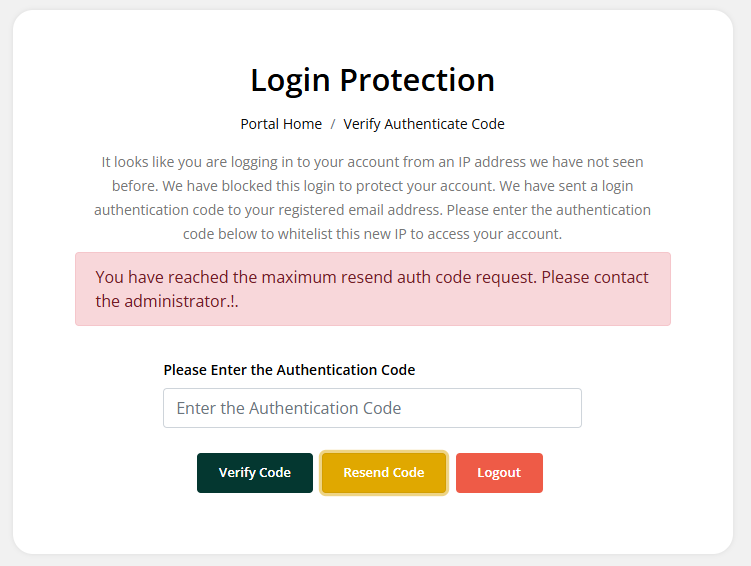
Task: Click "It looks like you are logging in" line
Action: pos(215,161)
